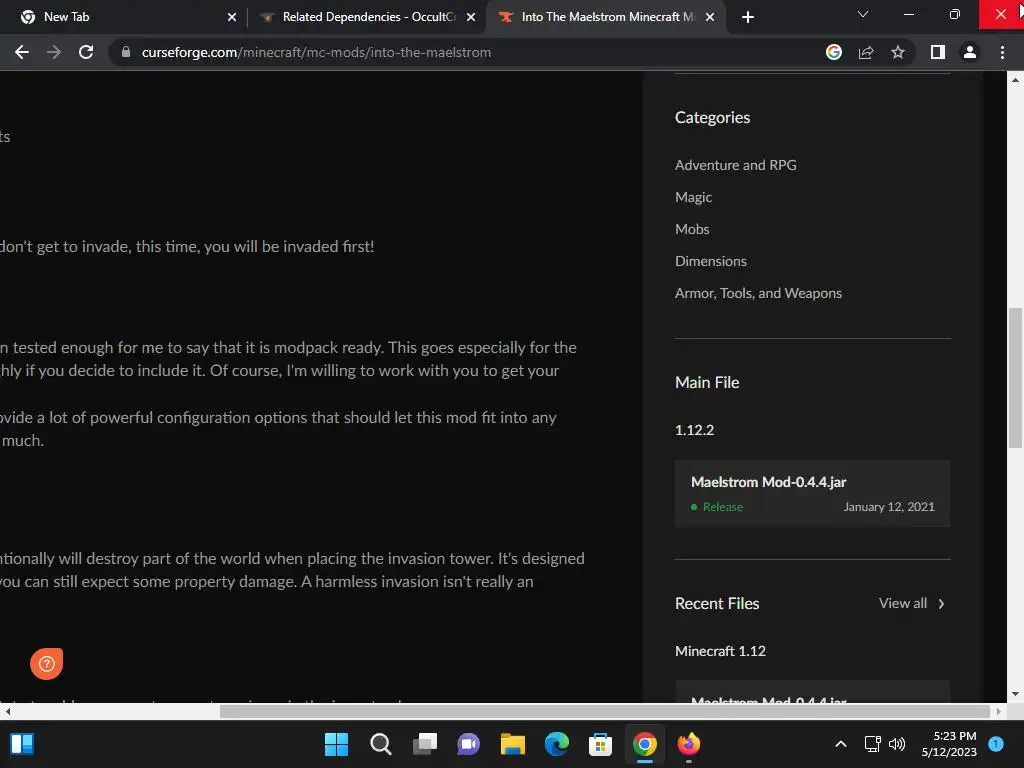Click the chevron next to View all
Viewport: 1024px width, 768px height.
point(941,604)
